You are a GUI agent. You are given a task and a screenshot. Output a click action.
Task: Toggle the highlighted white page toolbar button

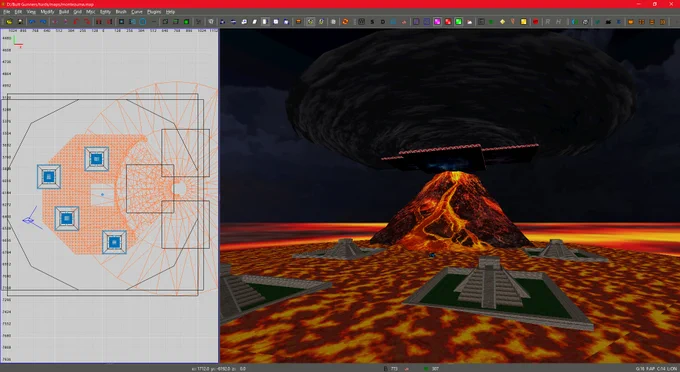(265, 21)
